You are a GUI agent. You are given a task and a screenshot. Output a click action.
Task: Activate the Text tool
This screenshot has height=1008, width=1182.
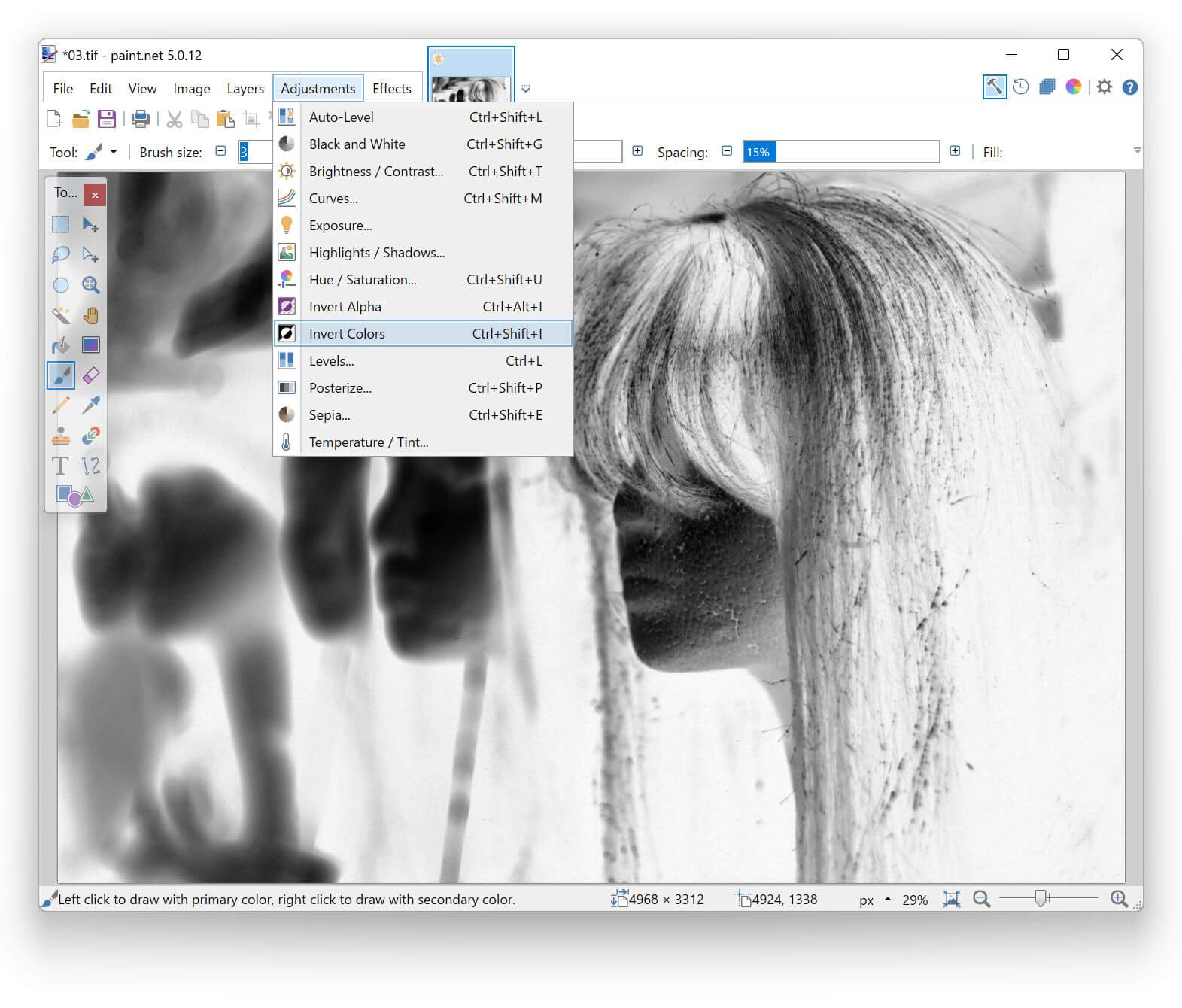(x=61, y=466)
